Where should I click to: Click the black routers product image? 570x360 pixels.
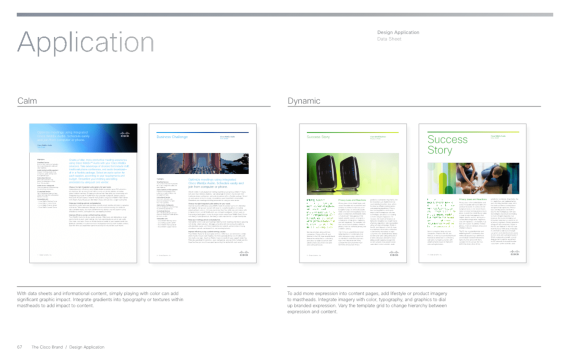(353, 174)
